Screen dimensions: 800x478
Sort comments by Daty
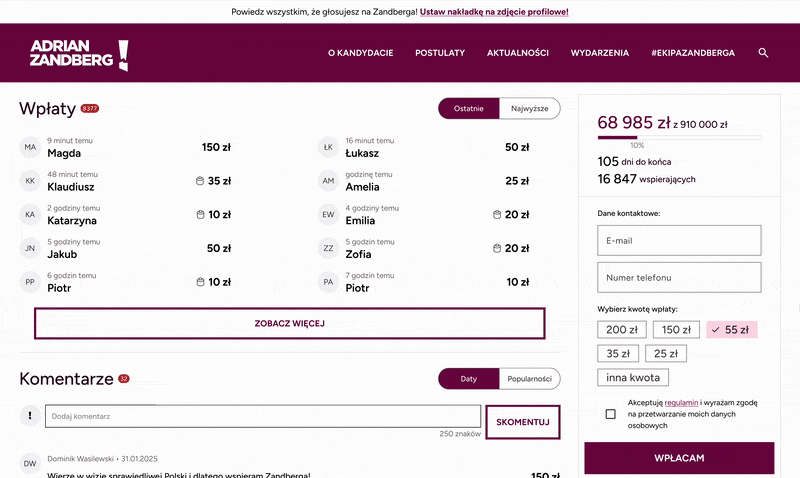point(468,379)
